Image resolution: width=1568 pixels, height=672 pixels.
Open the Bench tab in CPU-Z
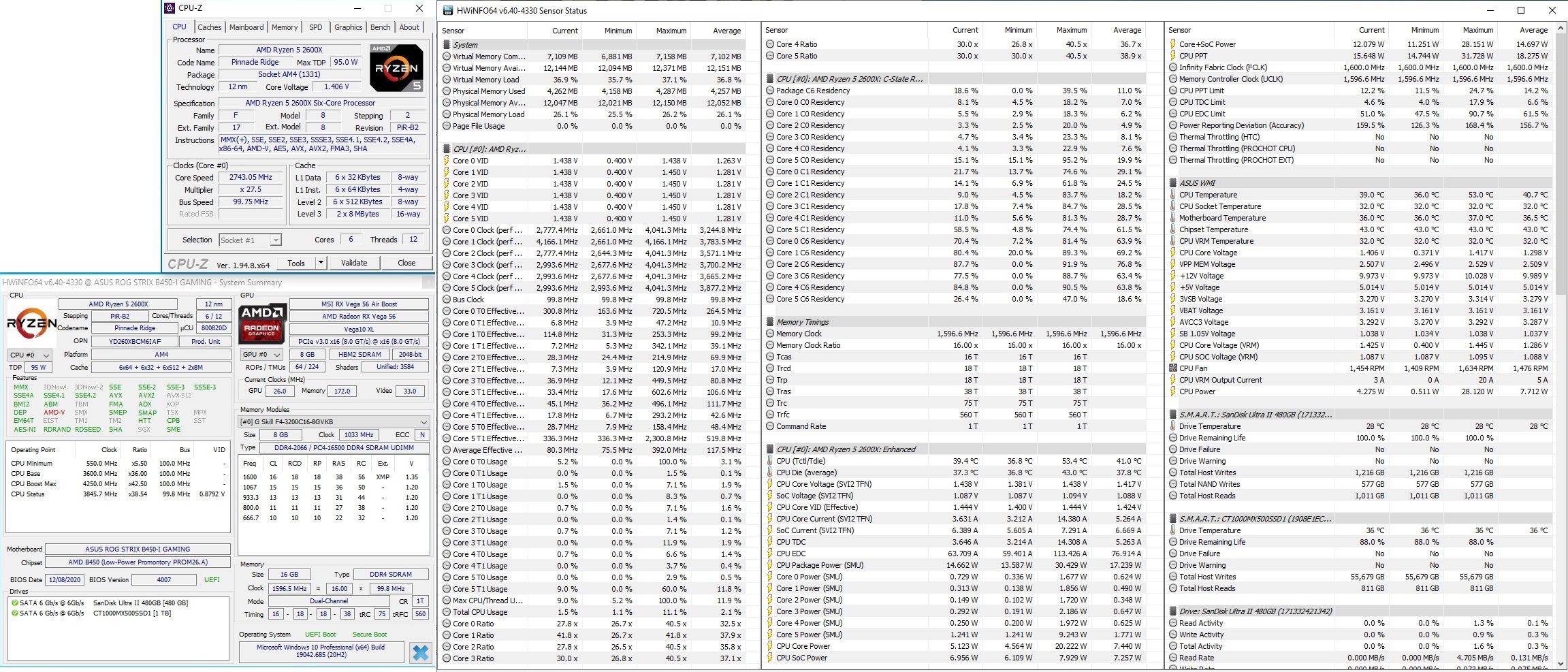pyautogui.click(x=381, y=27)
